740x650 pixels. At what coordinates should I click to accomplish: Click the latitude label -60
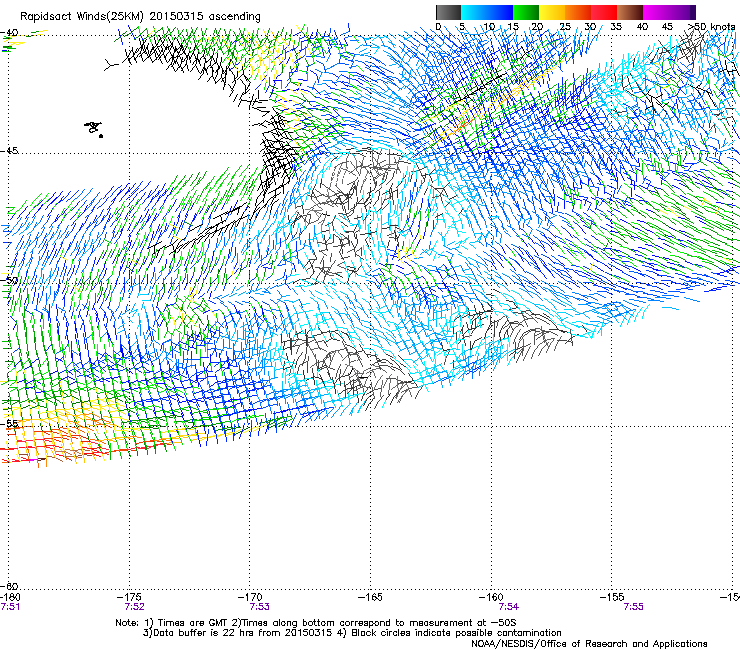(x=9, y=586)
